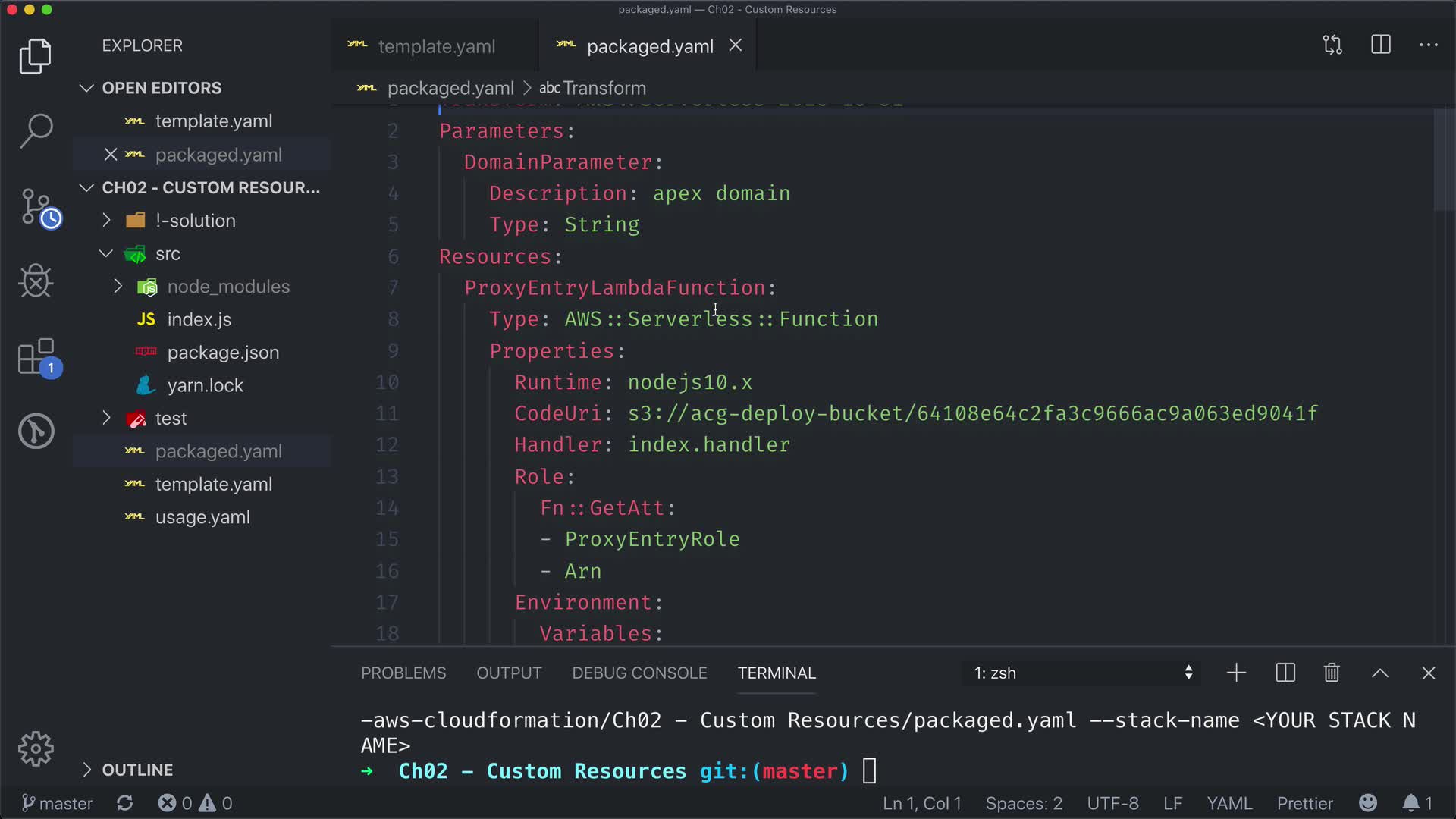Screen dimensions: 1456x819
Task: Click the master branch in status bar
Action: click(x=58, y=803)
